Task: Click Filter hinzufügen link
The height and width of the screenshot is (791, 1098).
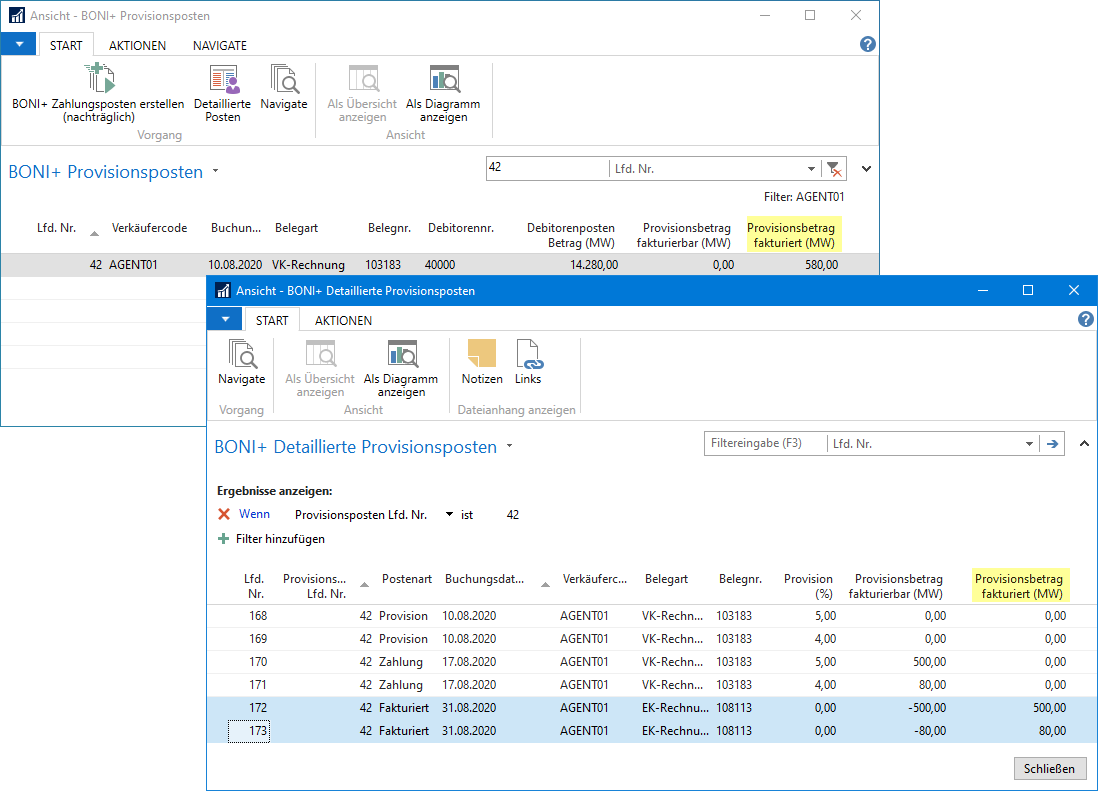Action: pyautogui.click(x=280, y=539)
